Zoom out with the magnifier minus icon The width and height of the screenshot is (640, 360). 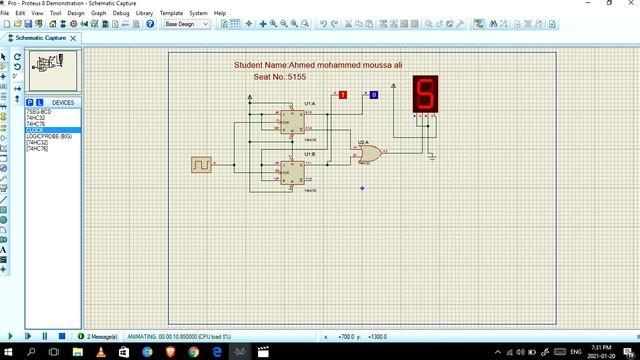pos(284,24)
